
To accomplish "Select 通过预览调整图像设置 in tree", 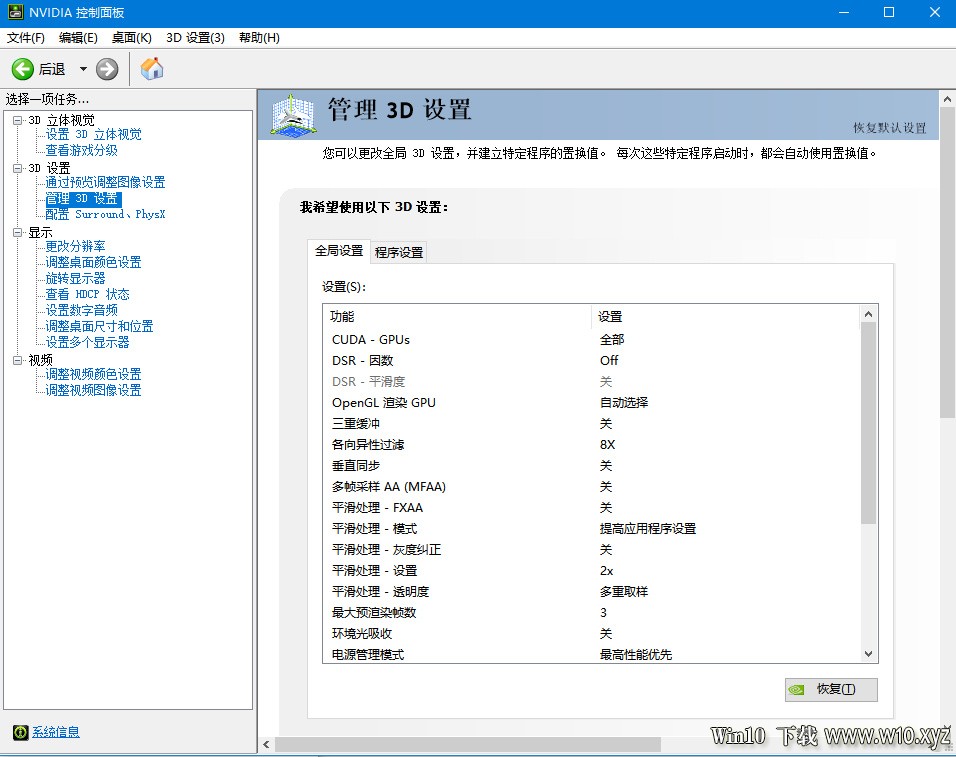I will click(x=105, y=182).
